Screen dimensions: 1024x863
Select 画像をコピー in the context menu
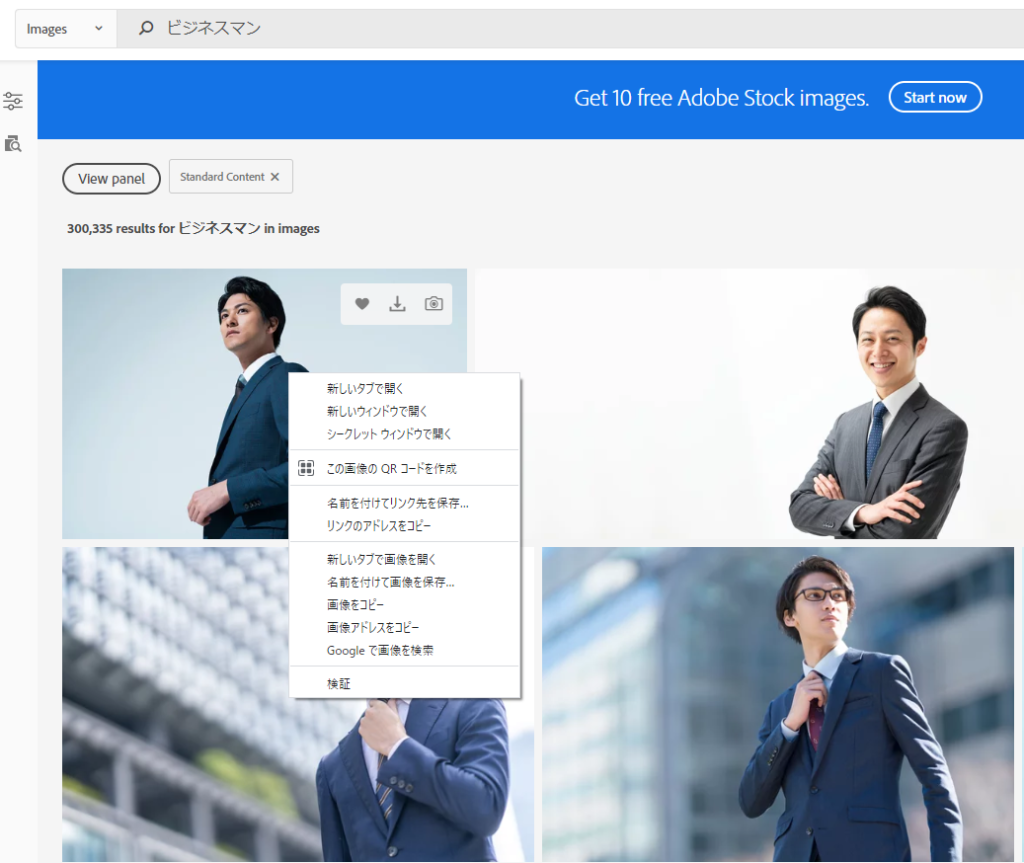[355, 605]
